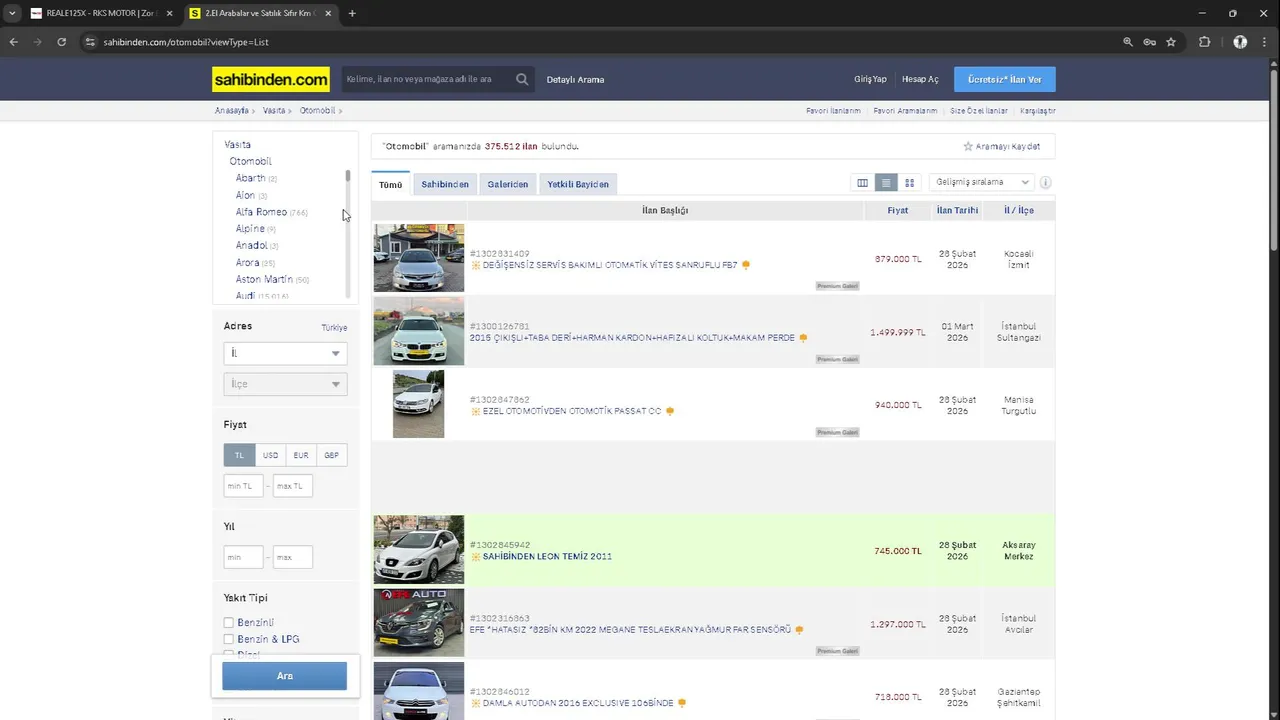Switch to the Galeriden tab

[508, 184]
